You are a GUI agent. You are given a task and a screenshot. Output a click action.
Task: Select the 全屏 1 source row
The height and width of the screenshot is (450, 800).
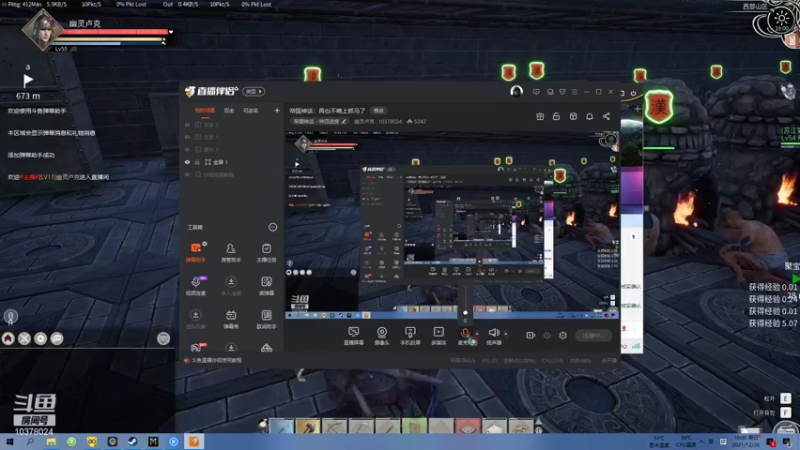click(232, 162)
